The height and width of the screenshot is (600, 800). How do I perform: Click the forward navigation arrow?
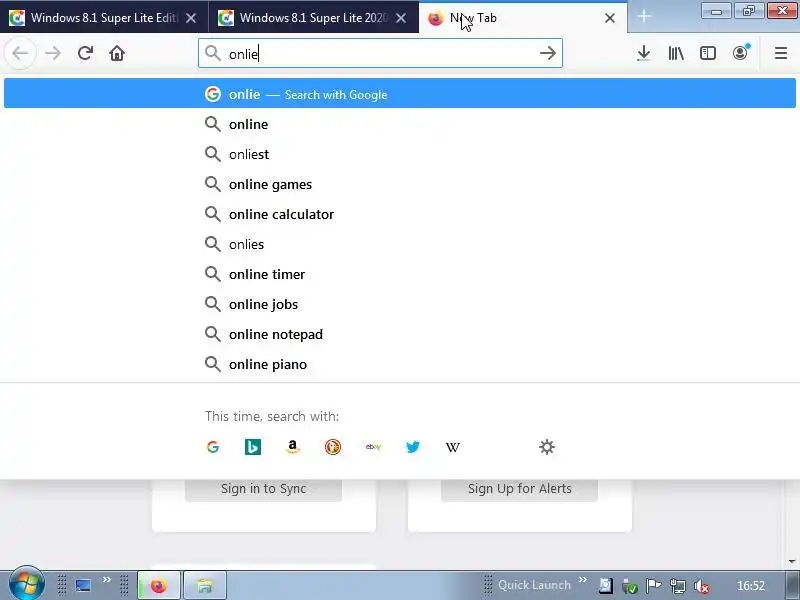click(x=53, y=53)
